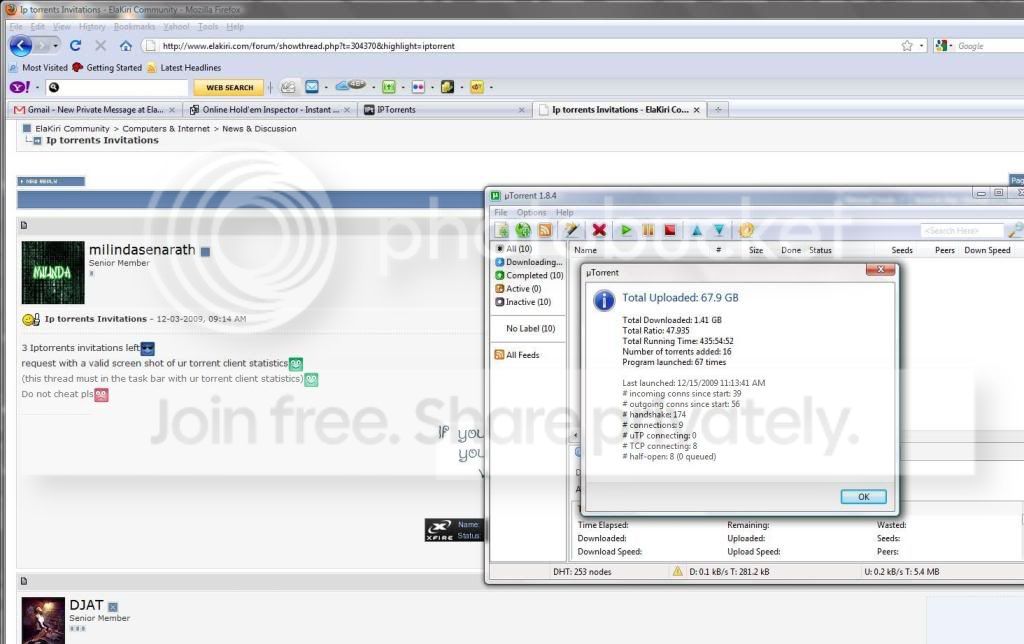Remove torrent with the red X icon
Image resolution: width=1024 pixels, height=644 pixels.
[599, 230]
